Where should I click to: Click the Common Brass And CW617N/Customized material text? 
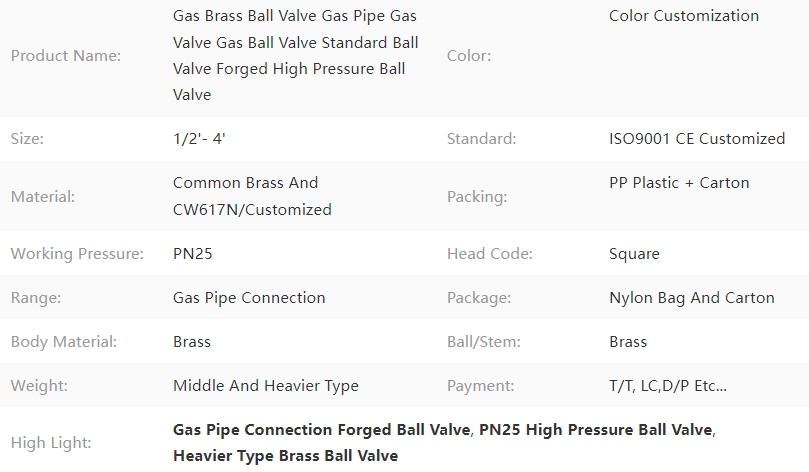pos(252,196)
